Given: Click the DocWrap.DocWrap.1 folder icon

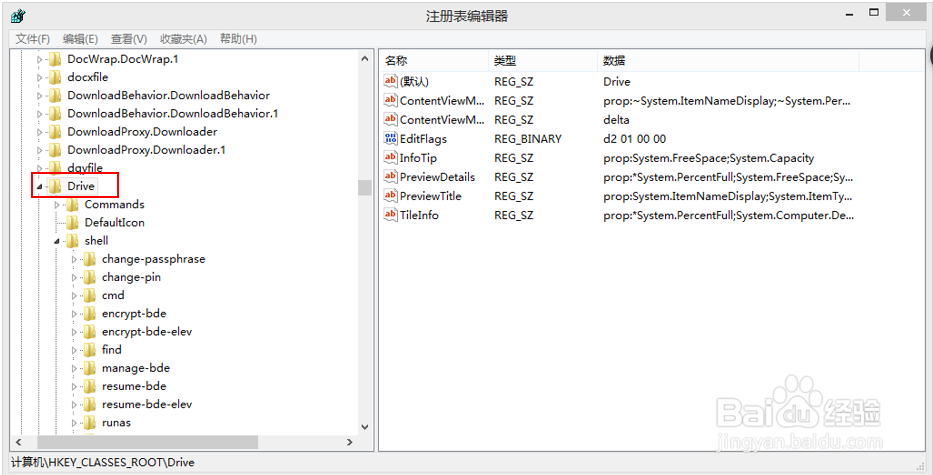Looking at the screenshot, I should click(x=55, y=59).
